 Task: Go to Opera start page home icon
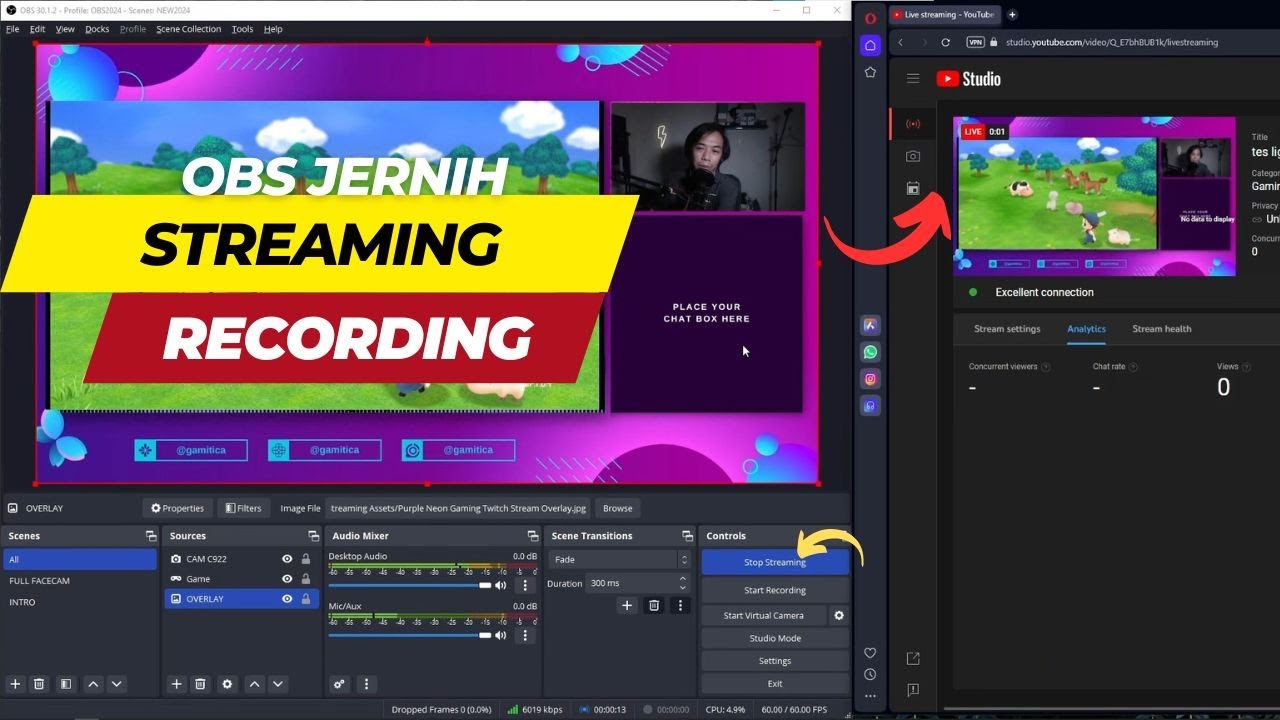[x=870, y=45]
